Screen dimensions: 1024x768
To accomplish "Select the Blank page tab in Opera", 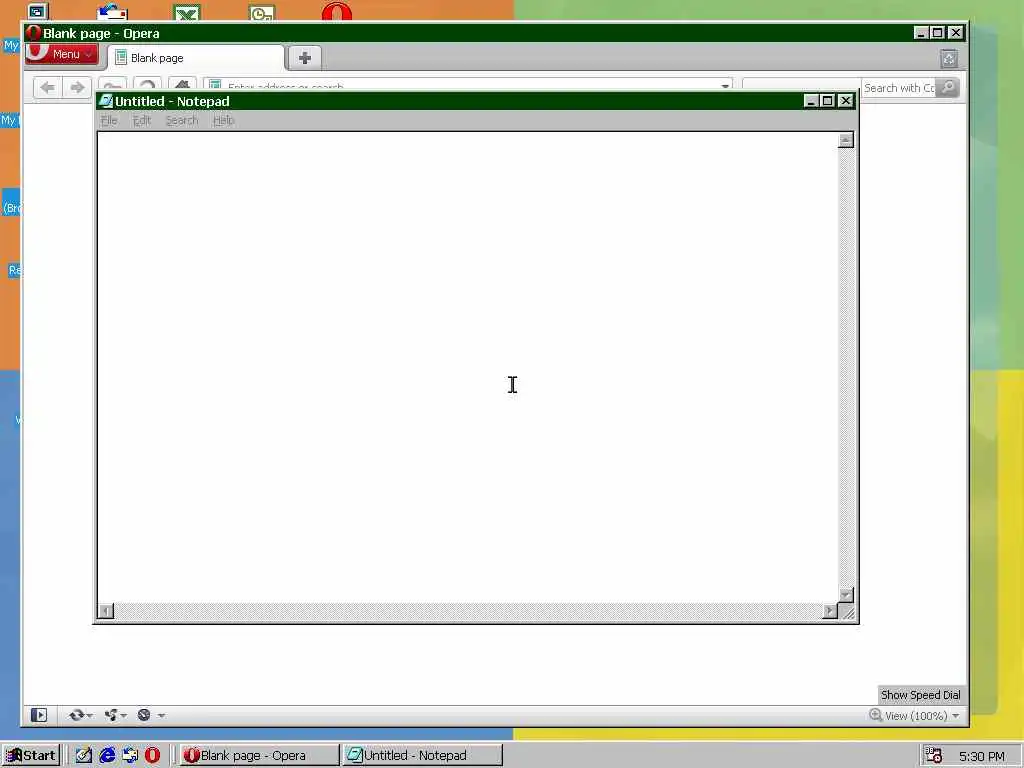I will (x=196, y=58).
